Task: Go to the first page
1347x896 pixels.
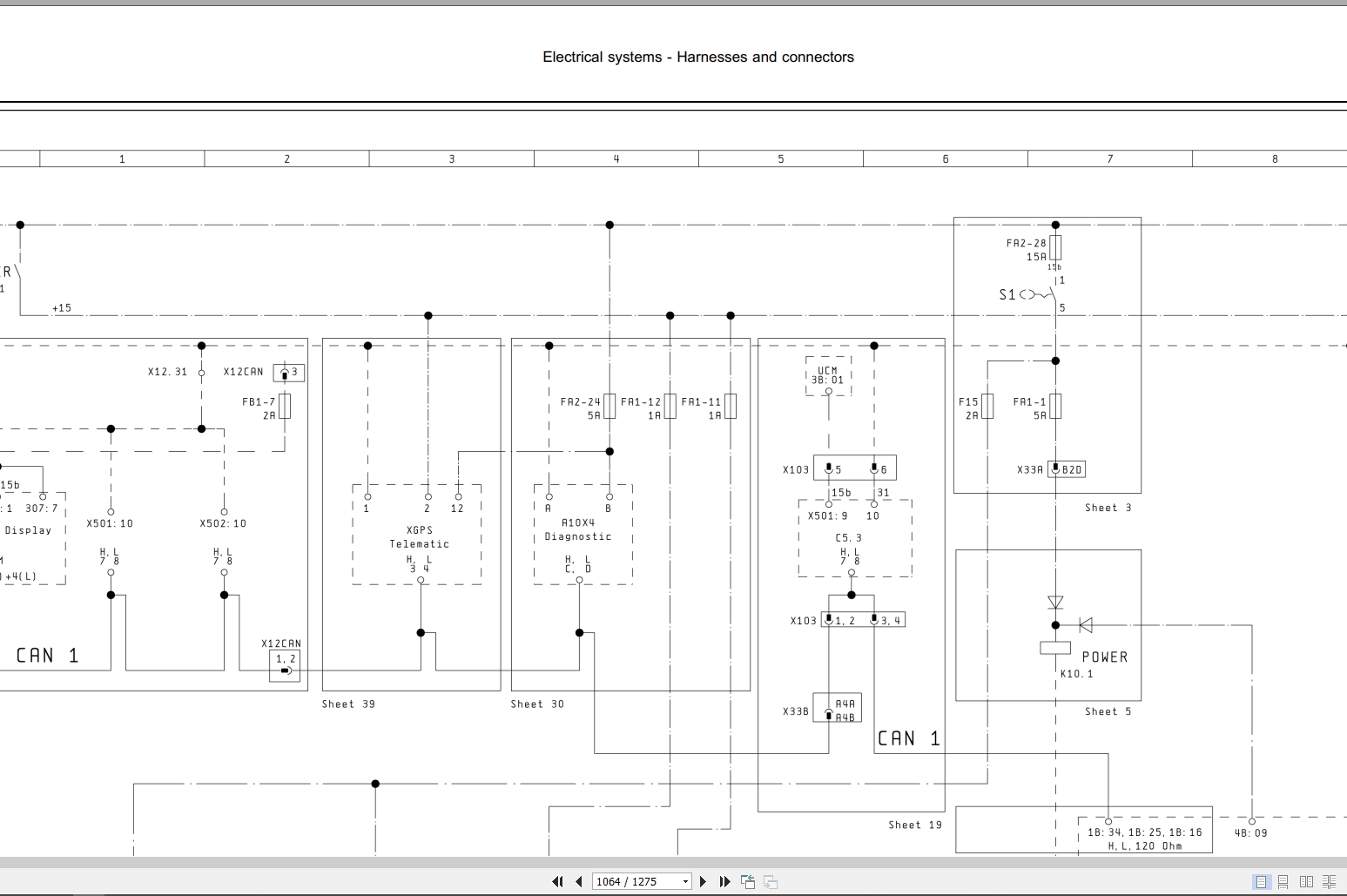Action: (x=557, y=882)
